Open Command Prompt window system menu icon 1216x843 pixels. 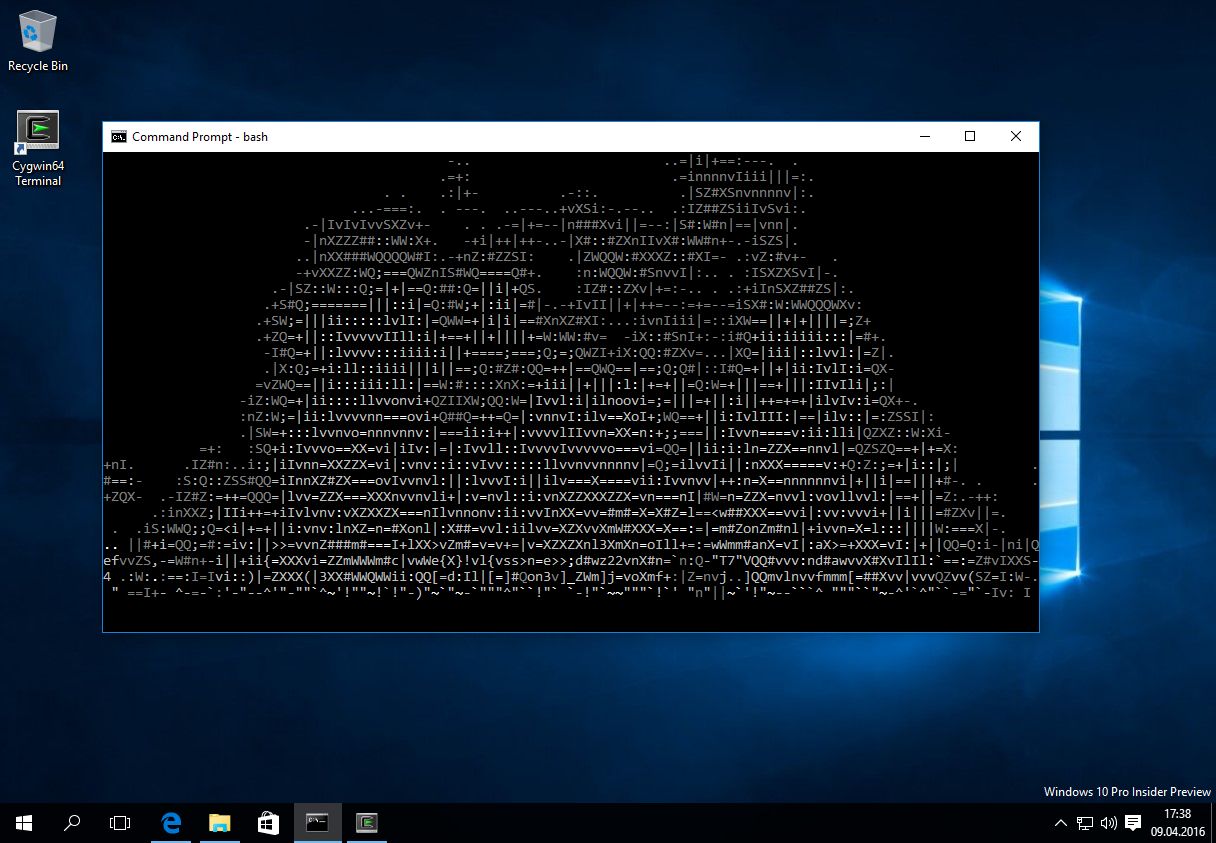pos(119,137)
